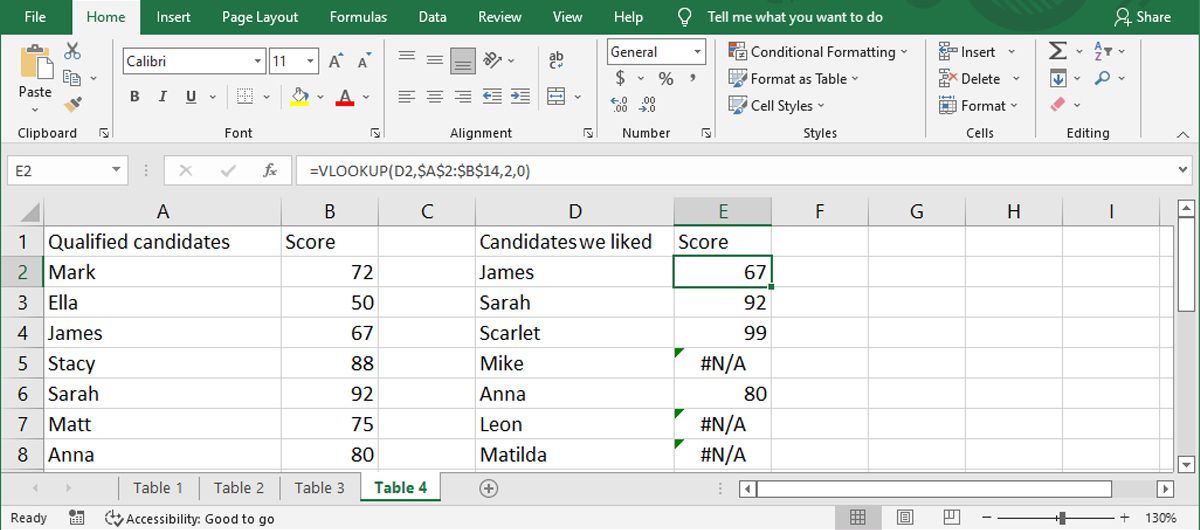Switch to the Table 2 sheet tab
The image size is (1200, 530).
pyautogui.click(x=239, y=488)
